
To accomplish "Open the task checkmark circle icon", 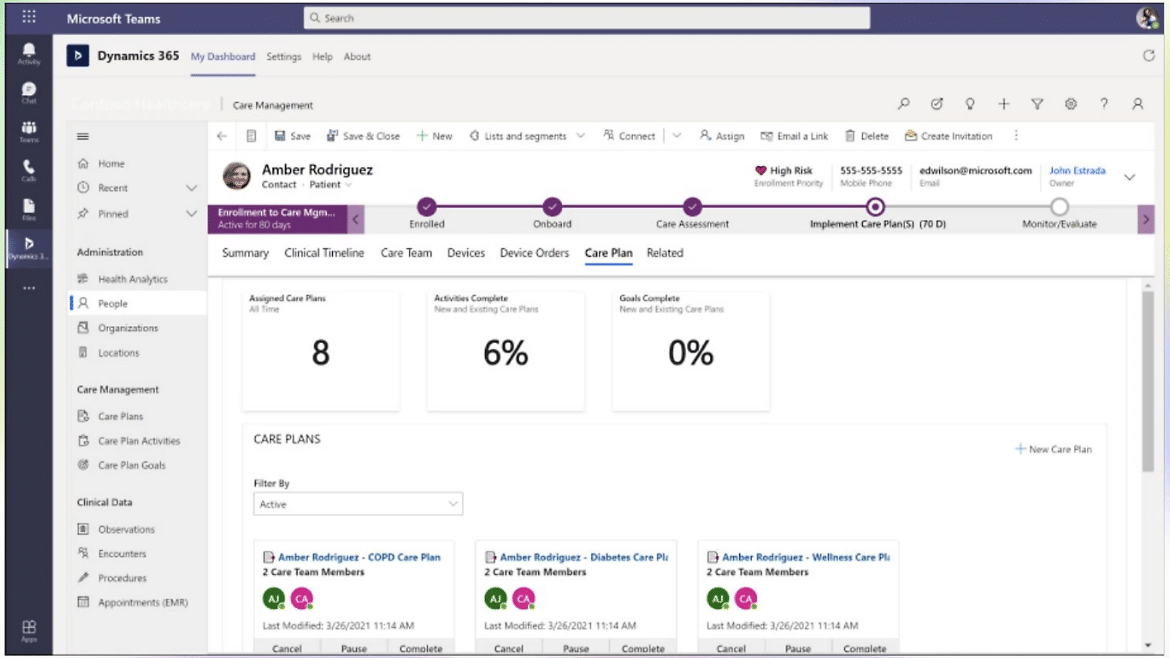I will (936, 104).
